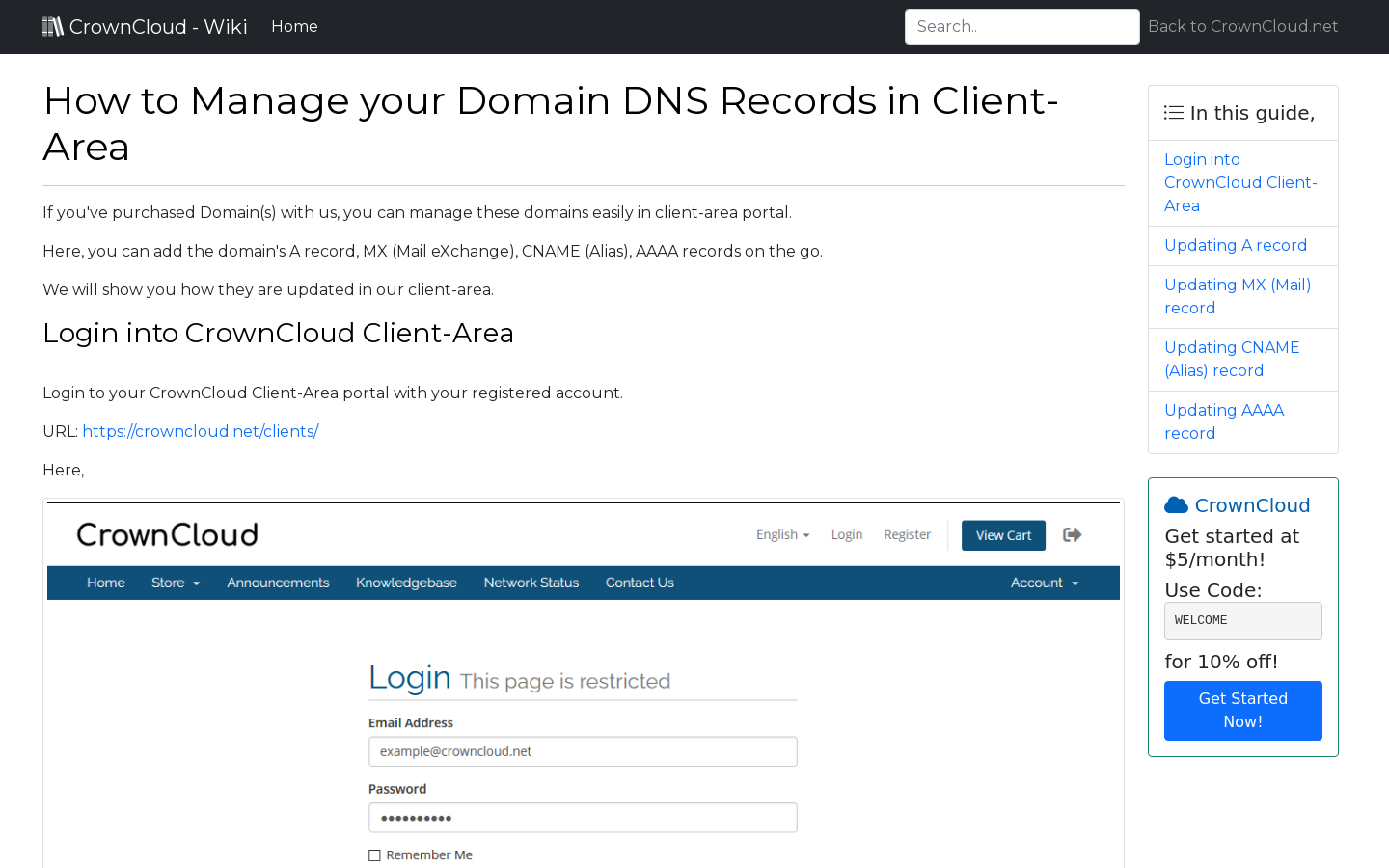Screen dimensions: 1389x868
Task: Click the cloud icon beside CrownCloud promo
Action: tap(1176, 503)
